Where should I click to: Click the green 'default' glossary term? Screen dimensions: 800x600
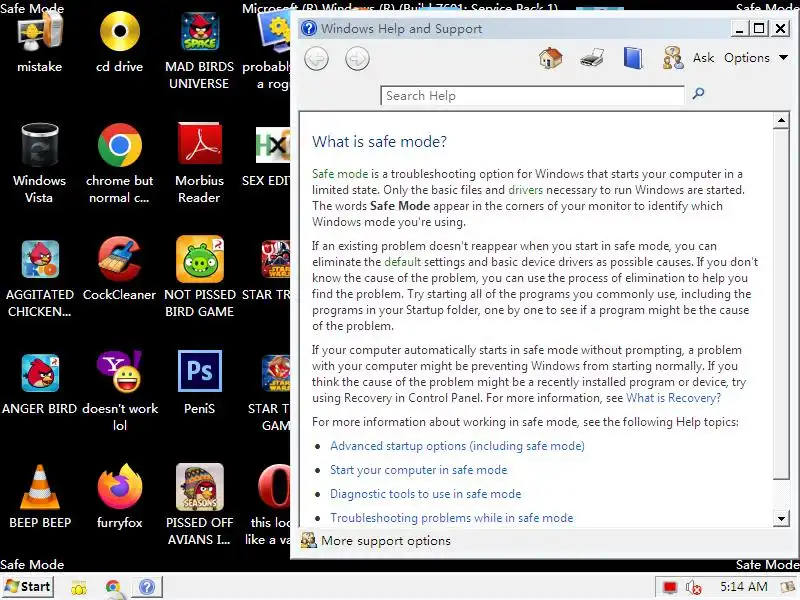click(403, 262)
